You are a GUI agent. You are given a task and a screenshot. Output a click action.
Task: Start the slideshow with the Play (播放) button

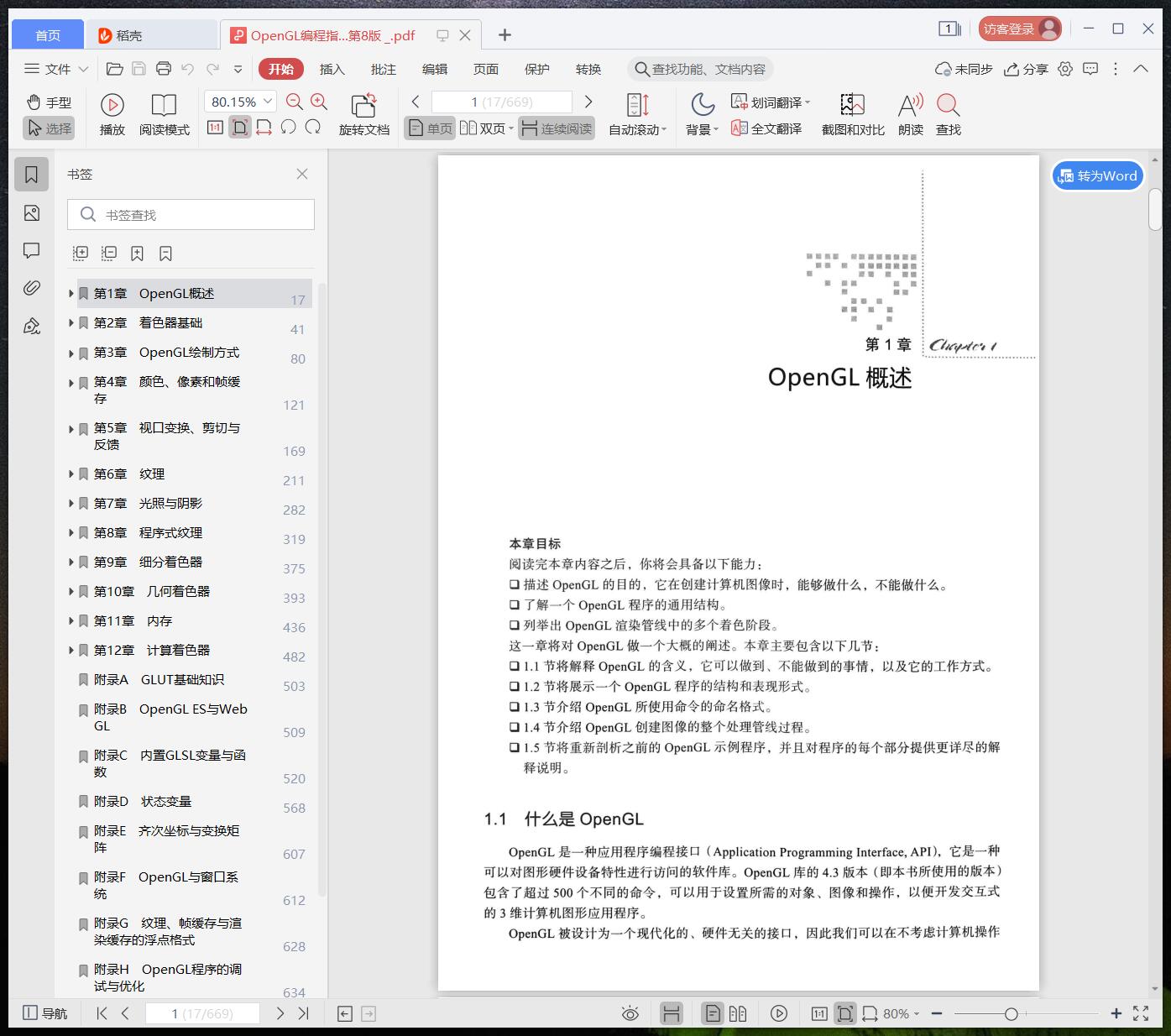(112, 115)
